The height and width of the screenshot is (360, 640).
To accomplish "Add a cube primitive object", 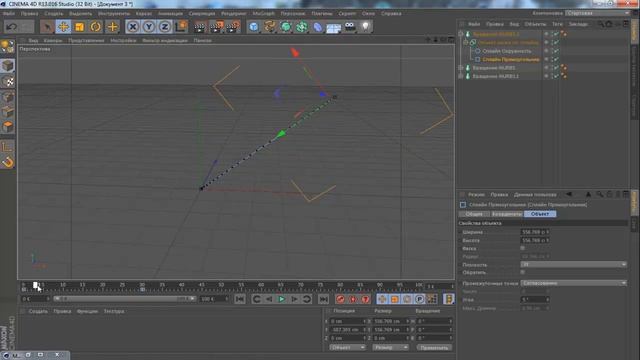I will [254, 27].
